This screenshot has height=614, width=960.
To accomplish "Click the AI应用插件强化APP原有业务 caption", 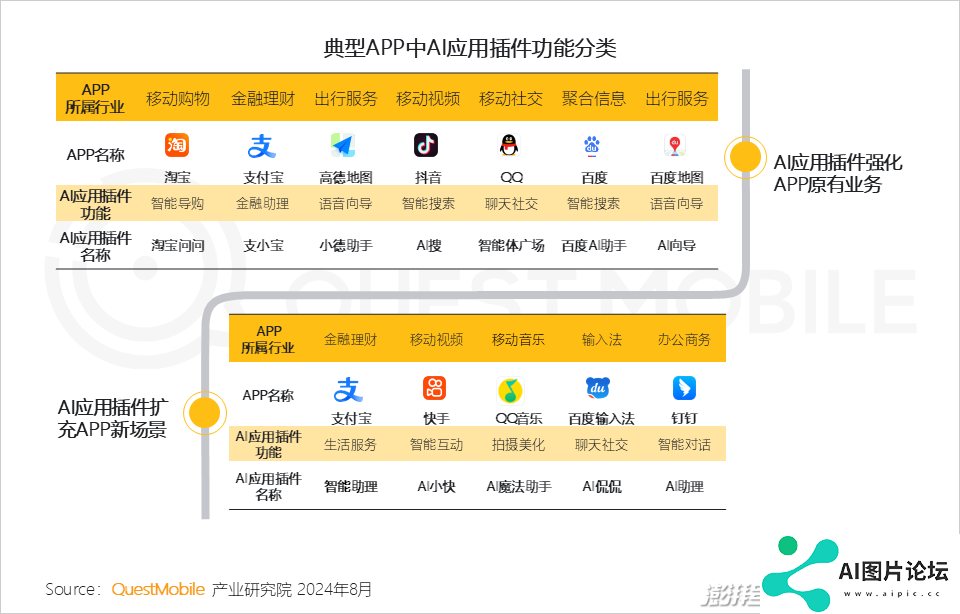I will [x=838, y=173].
